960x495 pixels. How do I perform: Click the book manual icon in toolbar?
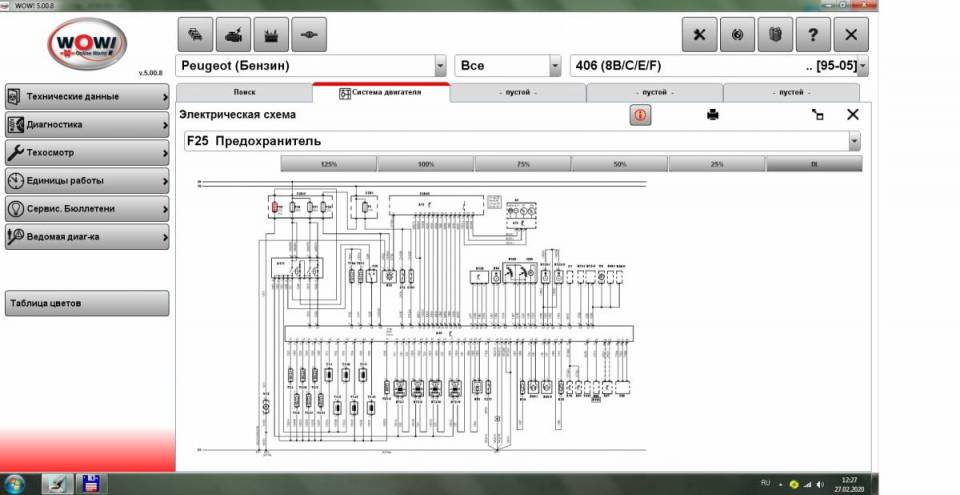775,35
